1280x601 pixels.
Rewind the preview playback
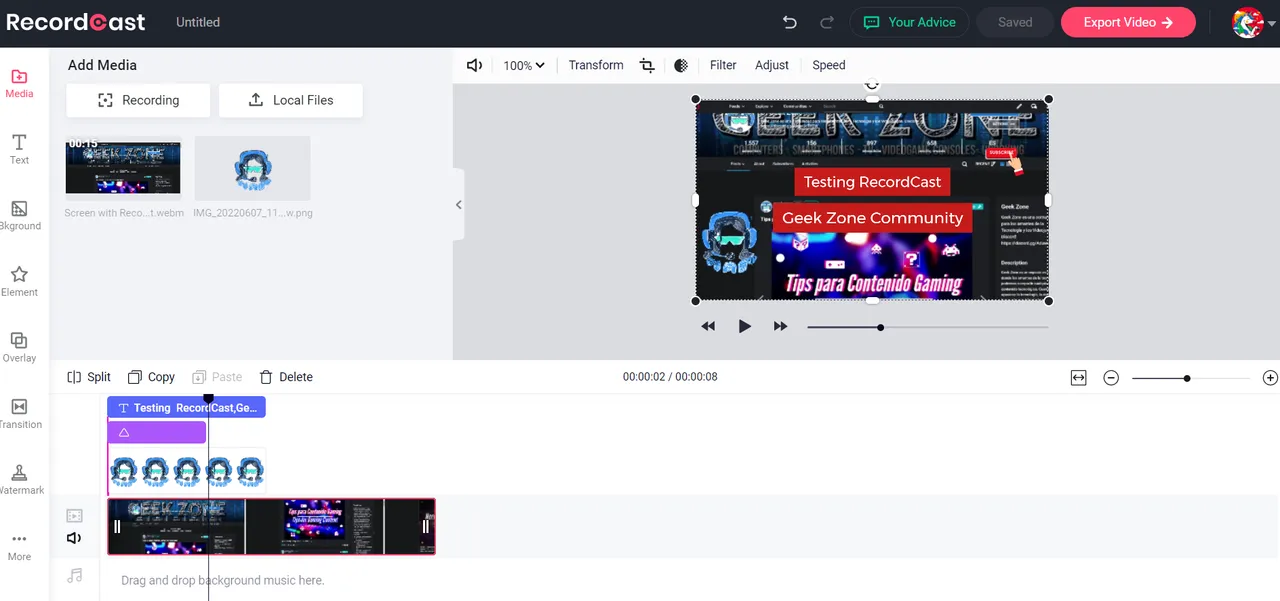click(708, 326)
